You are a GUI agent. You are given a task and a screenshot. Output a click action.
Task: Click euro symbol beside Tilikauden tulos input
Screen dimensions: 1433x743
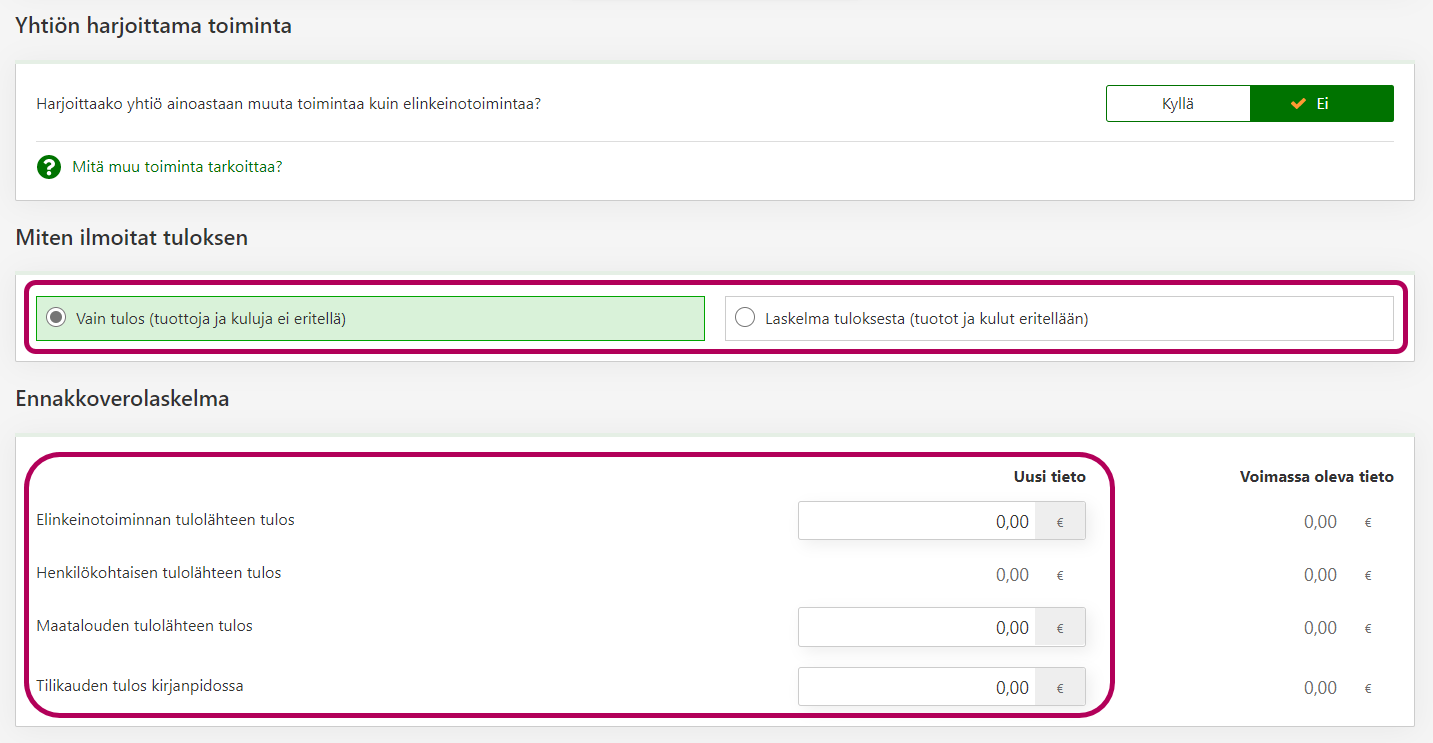tap(1060, 687)
